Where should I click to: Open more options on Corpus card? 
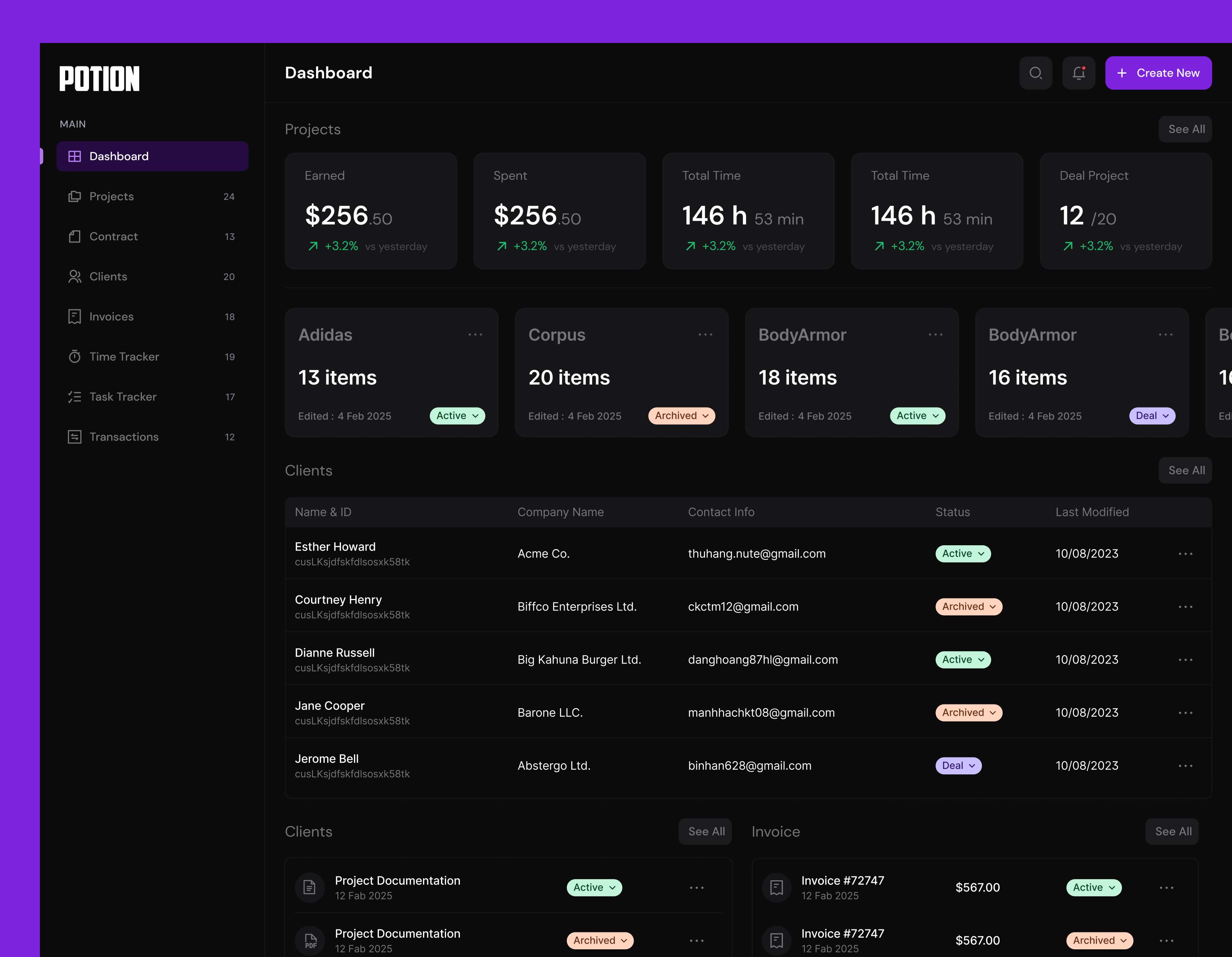(x=705, y=335)
